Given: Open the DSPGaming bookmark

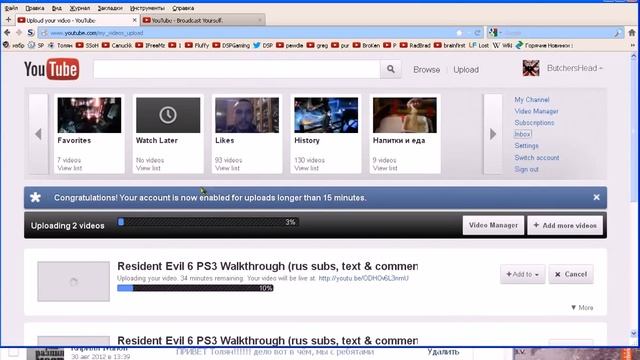Looking at the screenshot, I should click(x=231, y=45).
